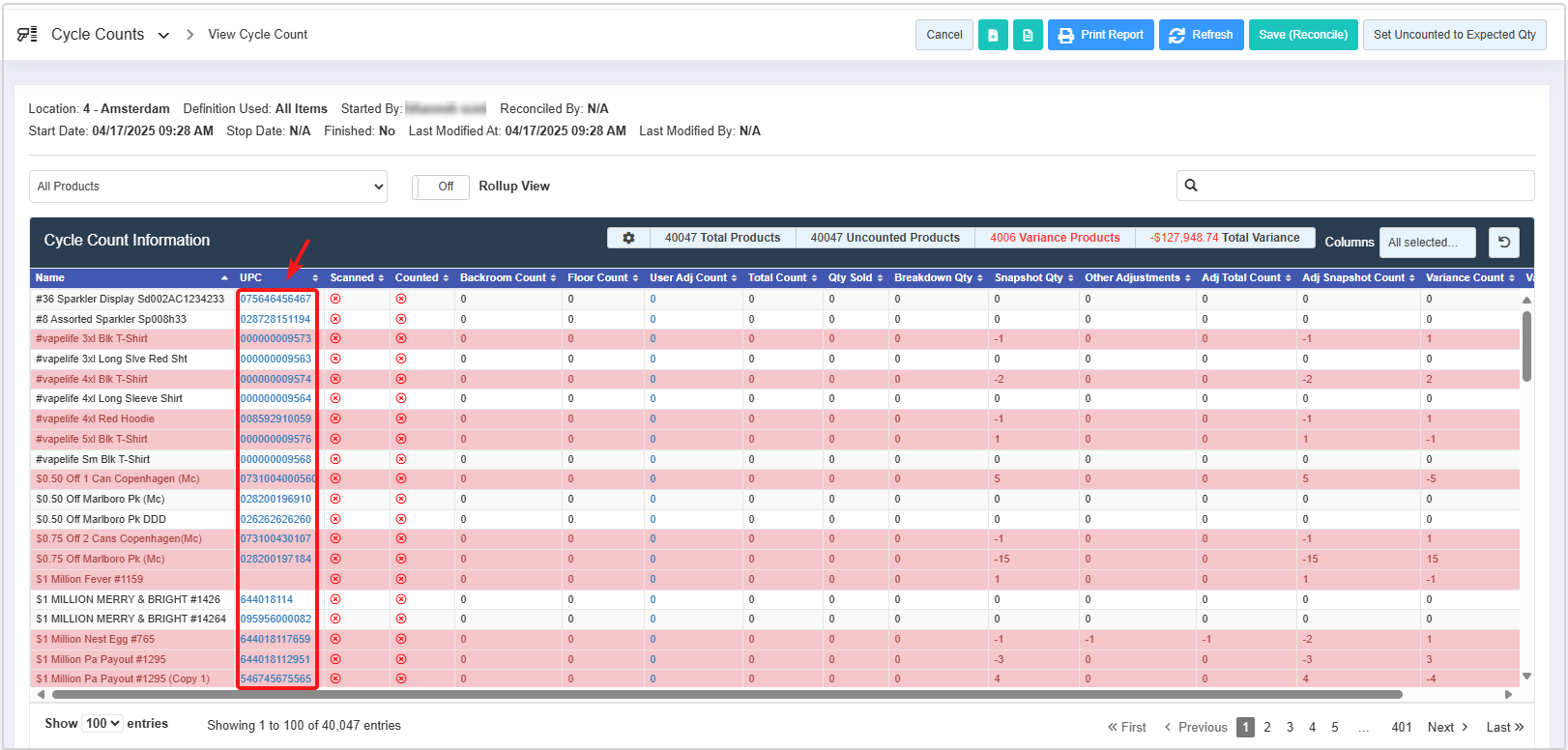This screenshot has height=750, width=1568.
Task: Click Scanned icon for #36 Sparkler Display row
Action: tap(335, 299)
